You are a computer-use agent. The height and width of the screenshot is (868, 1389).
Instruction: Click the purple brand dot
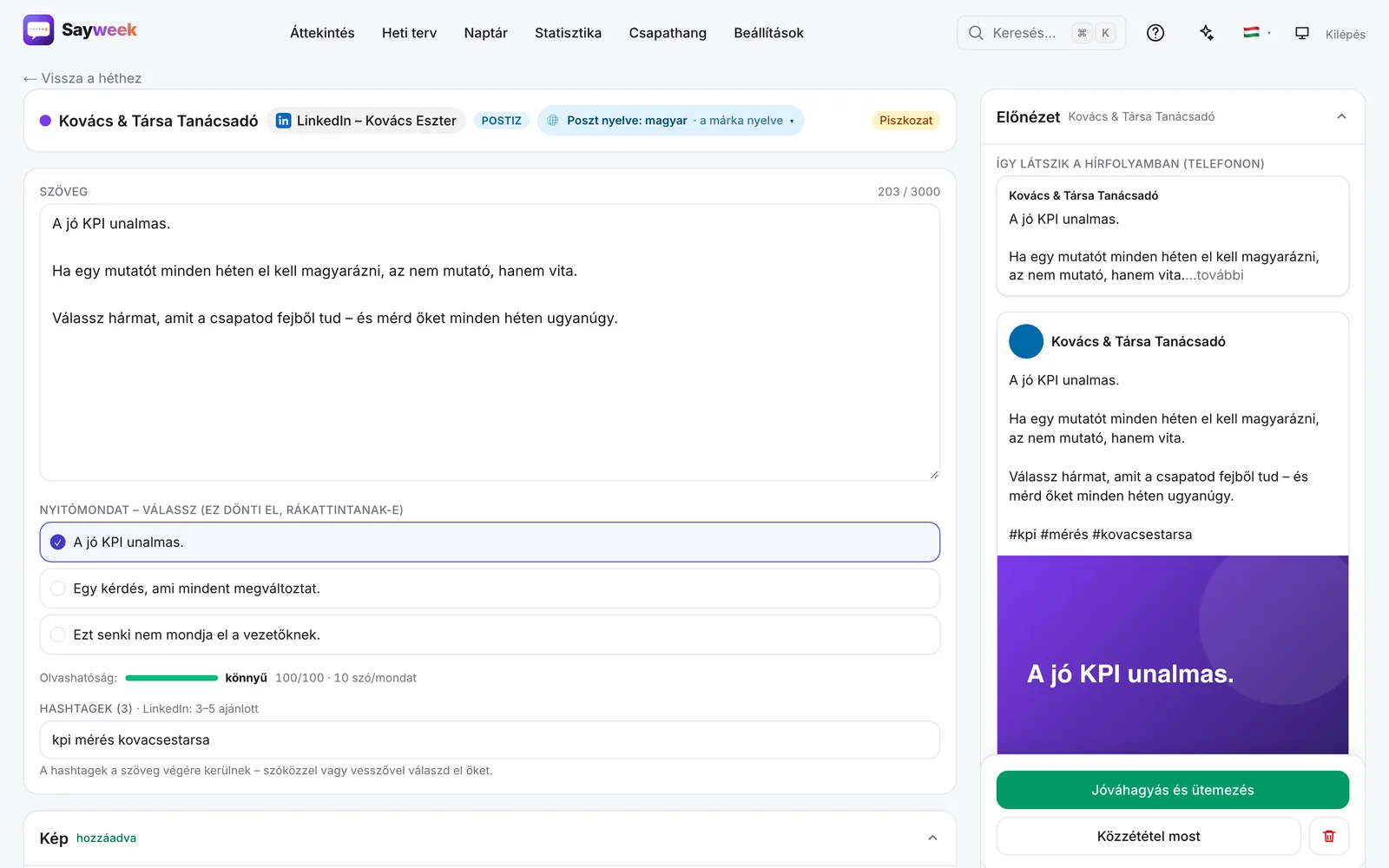45,121
